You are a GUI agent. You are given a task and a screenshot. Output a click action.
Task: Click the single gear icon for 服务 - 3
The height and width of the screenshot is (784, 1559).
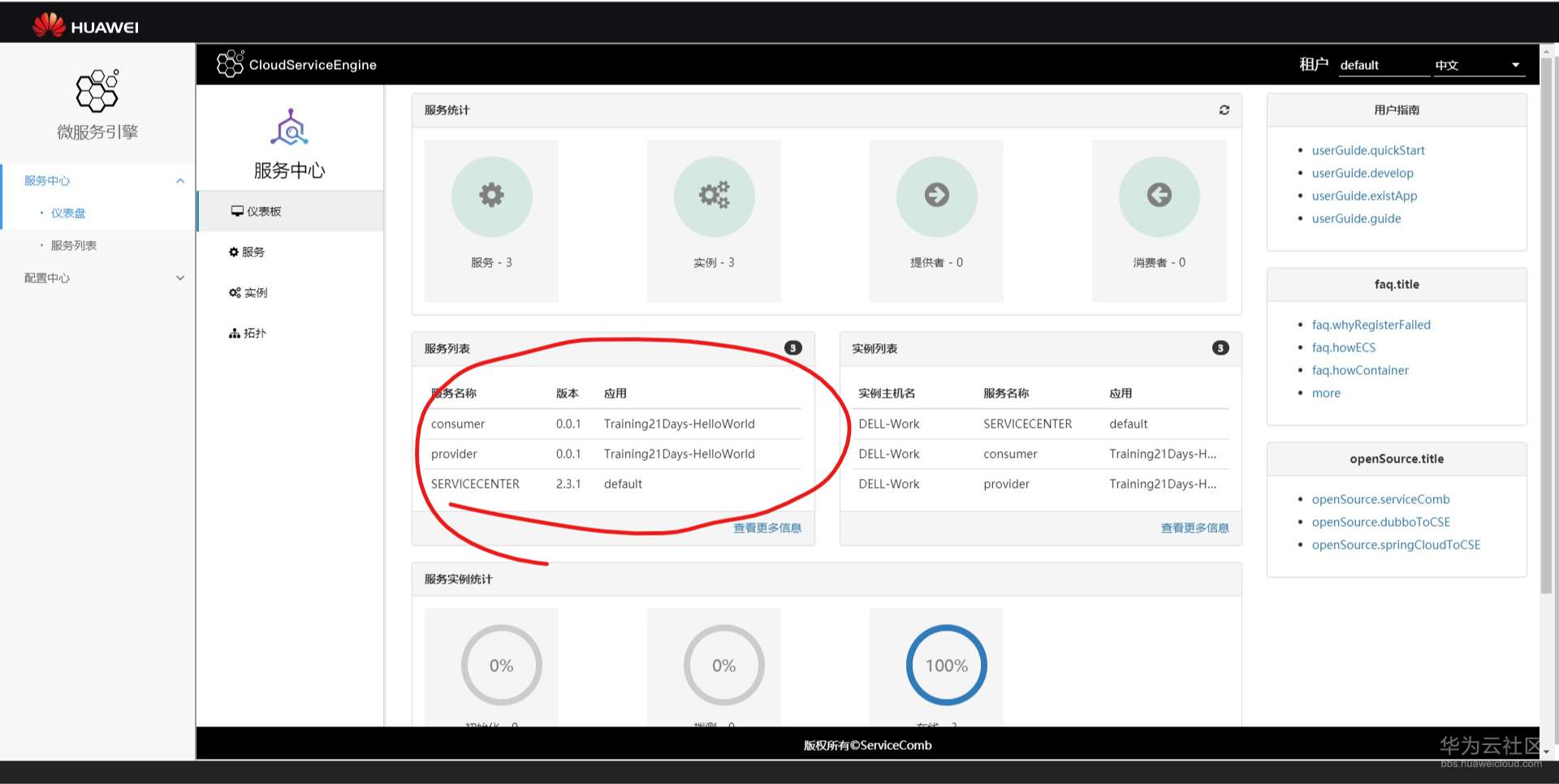click(491, 196)
